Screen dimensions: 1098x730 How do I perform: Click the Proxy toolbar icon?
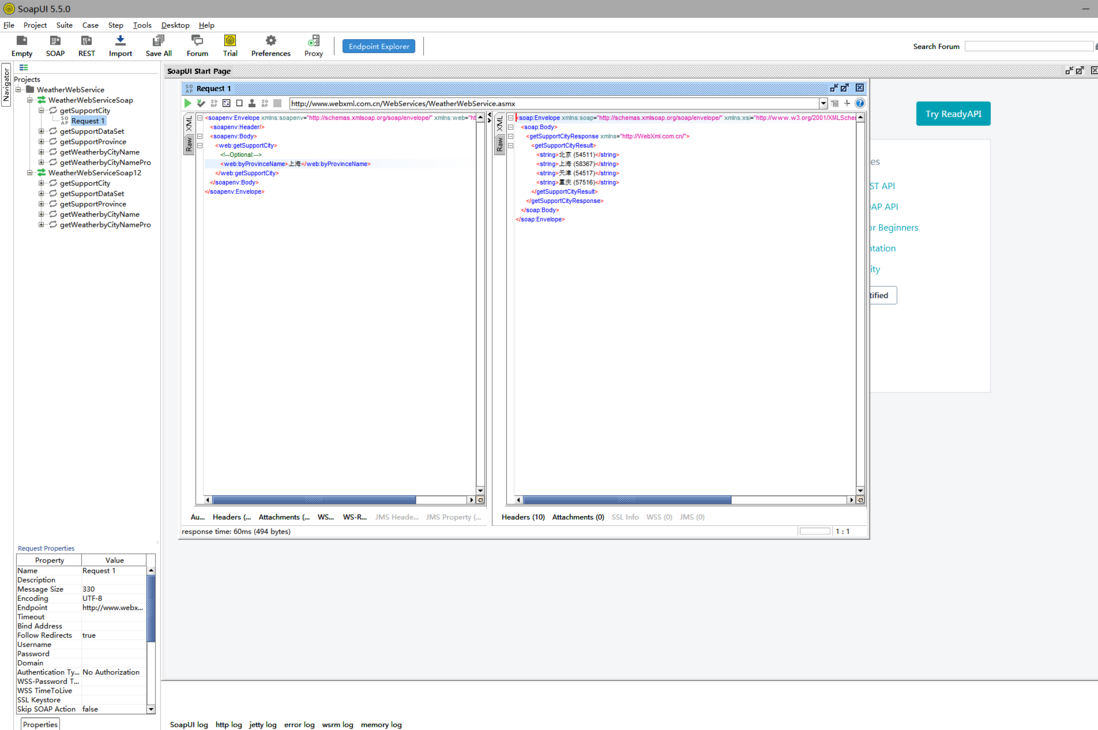314,41
